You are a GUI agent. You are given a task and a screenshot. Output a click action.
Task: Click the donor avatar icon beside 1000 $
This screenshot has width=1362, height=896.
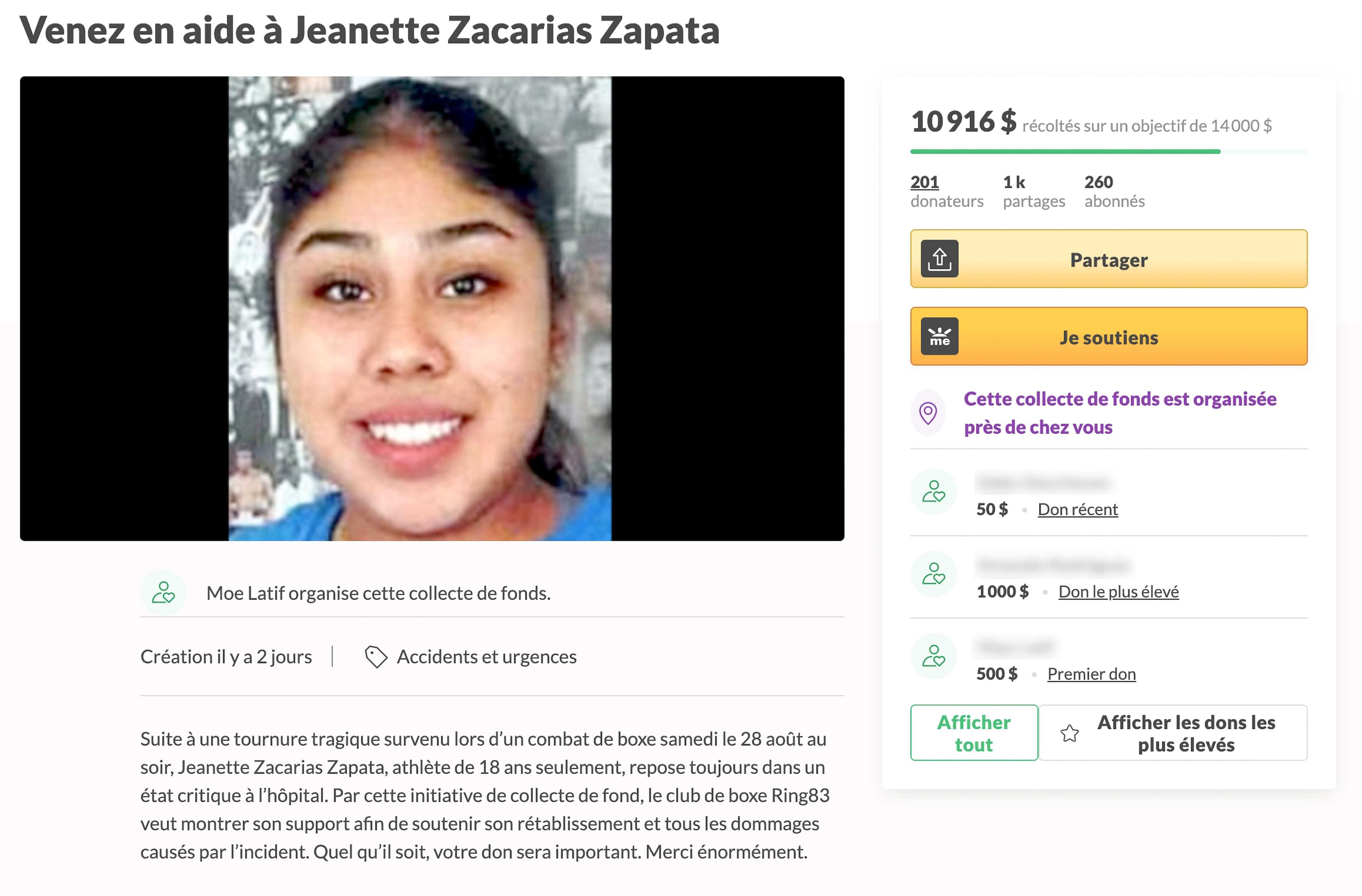934,574
